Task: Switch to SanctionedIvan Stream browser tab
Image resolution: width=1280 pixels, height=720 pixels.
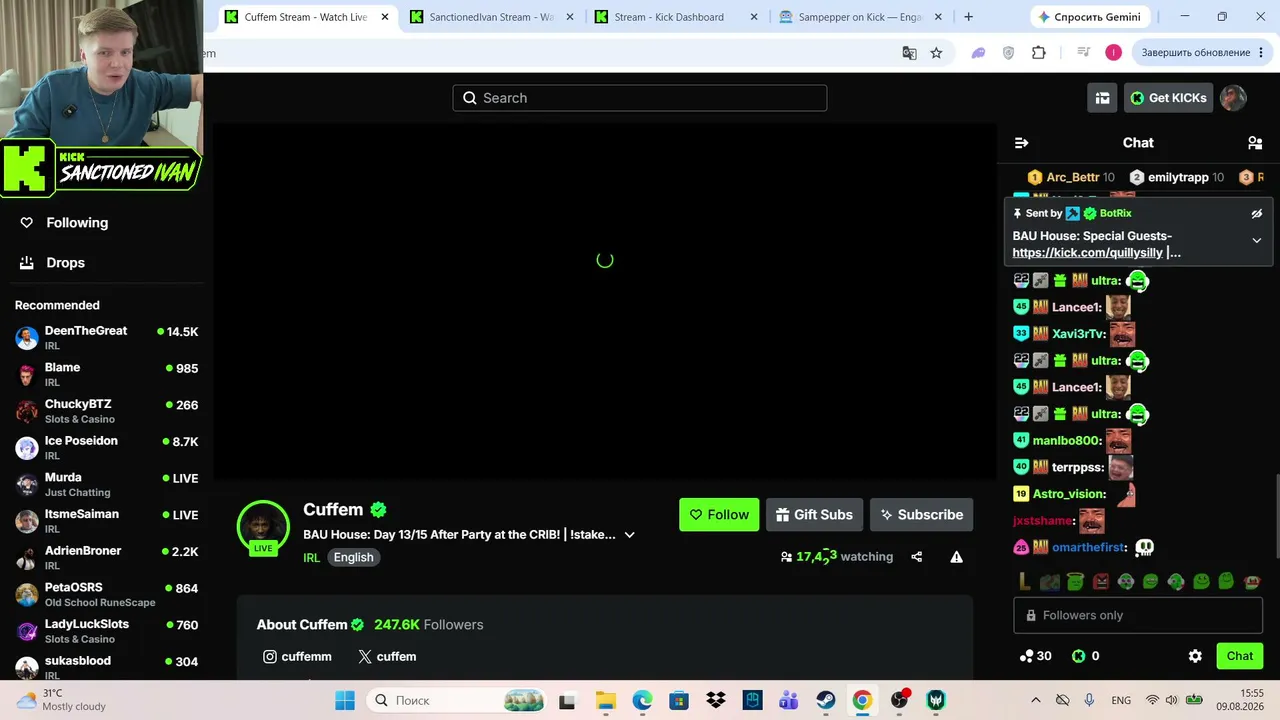Action: pos(490,17)
